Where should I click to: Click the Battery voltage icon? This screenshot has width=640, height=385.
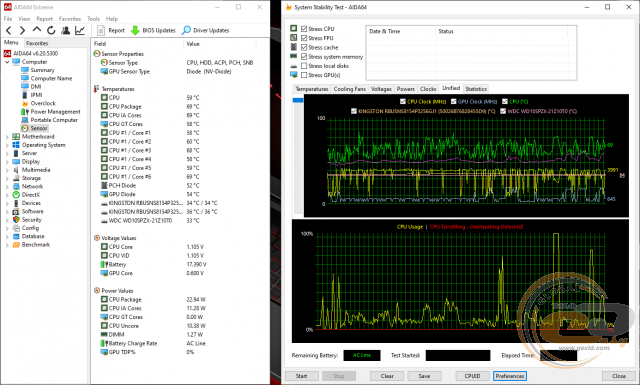click(104, 265)
